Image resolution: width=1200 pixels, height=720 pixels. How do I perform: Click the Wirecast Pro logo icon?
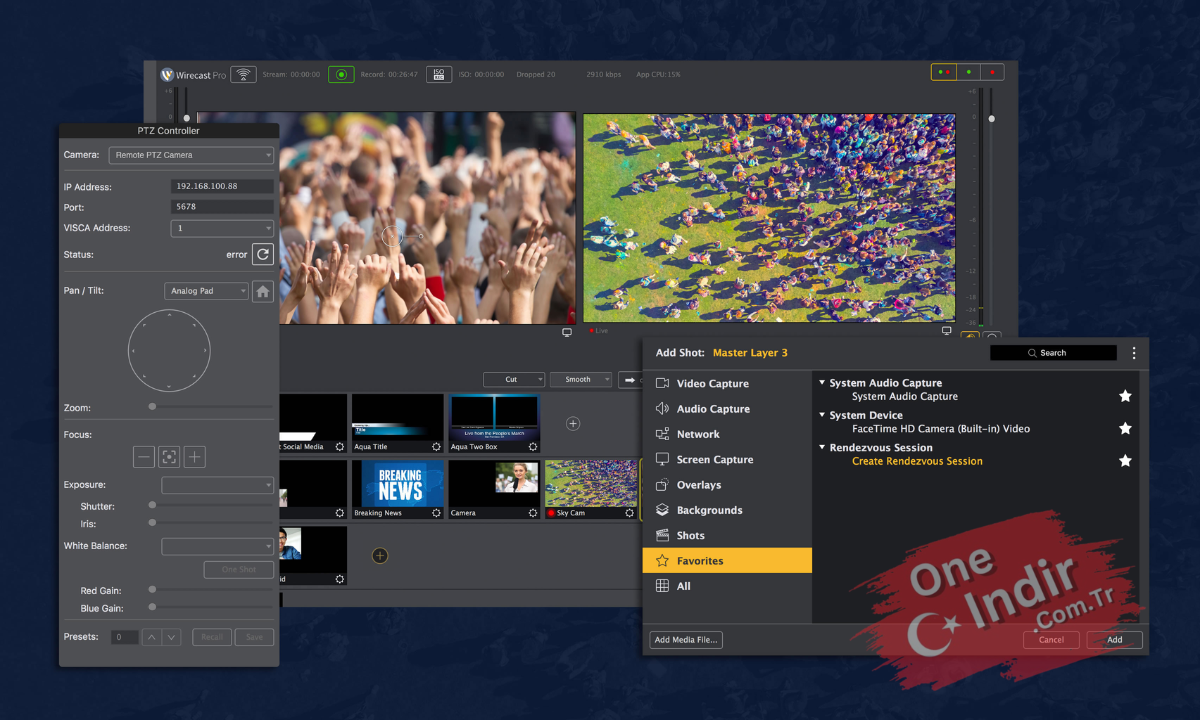click(x=168, y=74)
